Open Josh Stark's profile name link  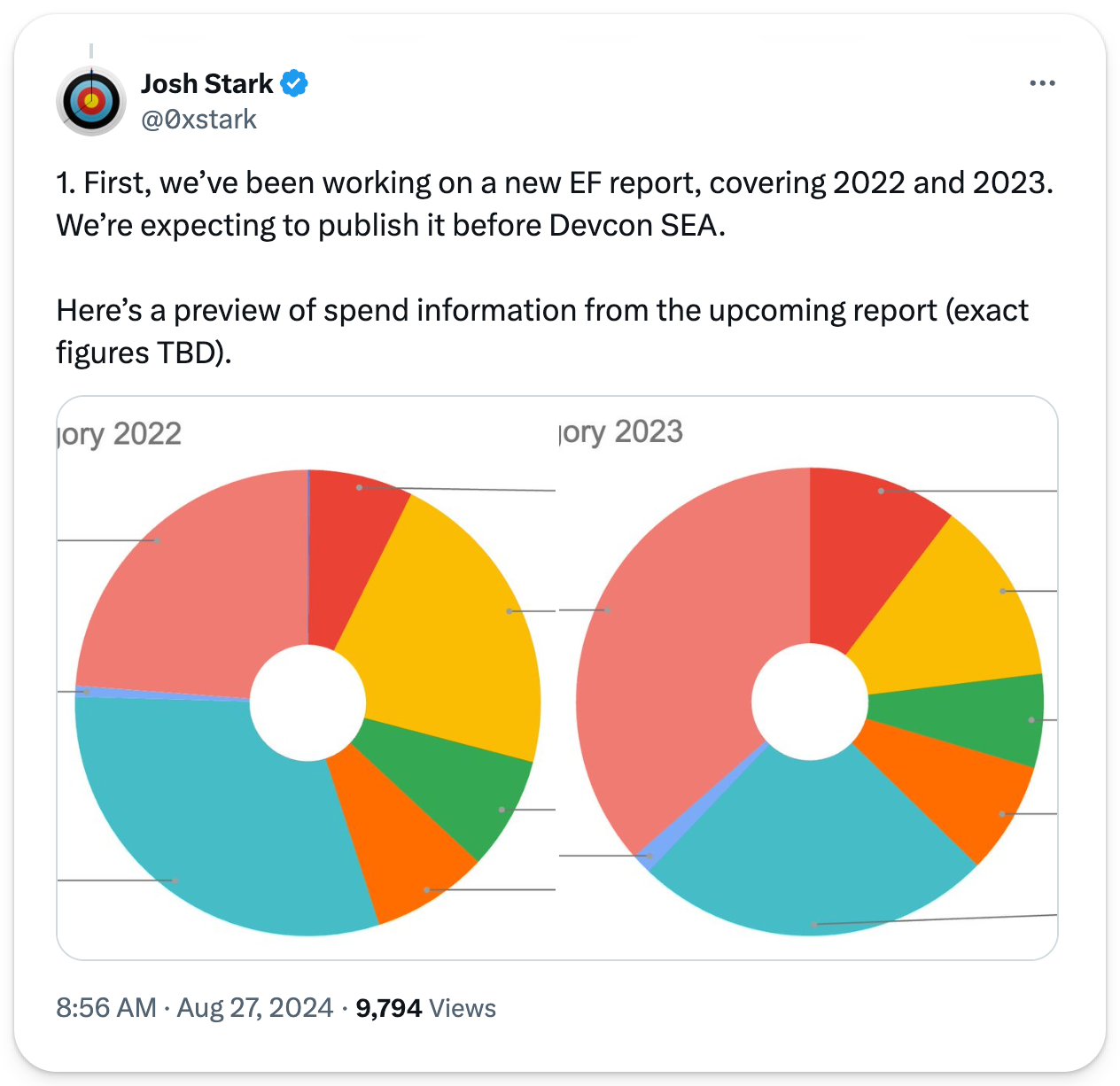tap(207, 83)
